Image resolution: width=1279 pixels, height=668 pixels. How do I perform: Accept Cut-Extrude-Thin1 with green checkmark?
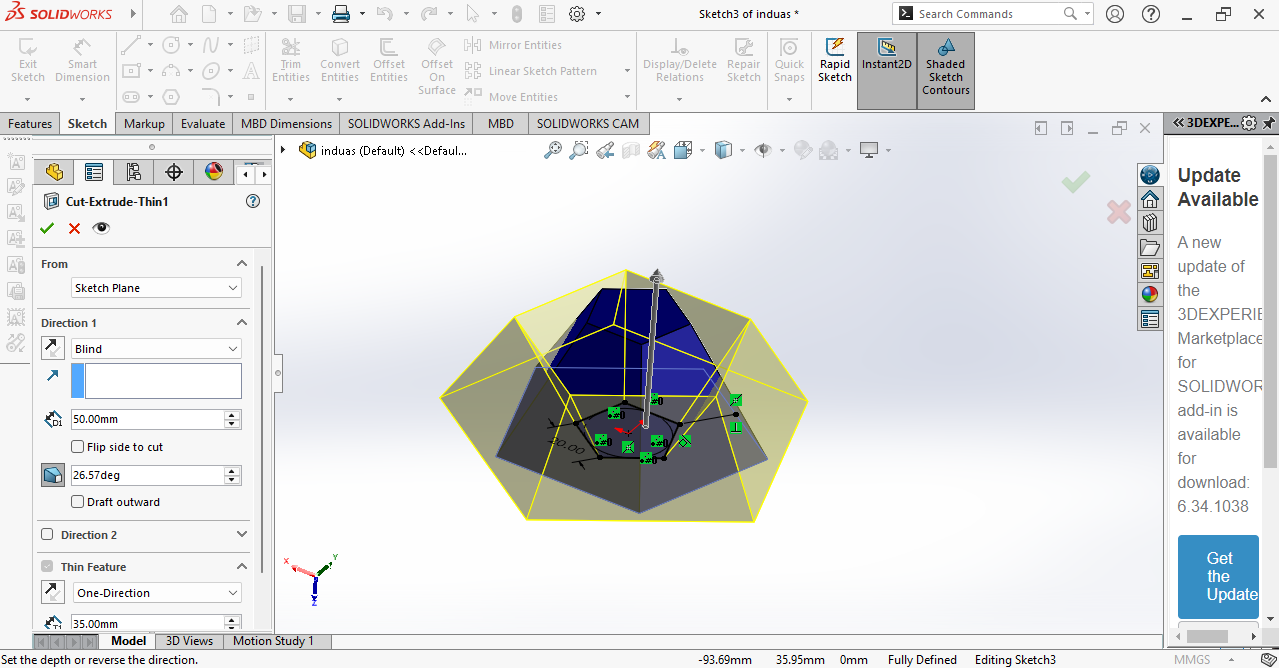click(x=47, y=228)
